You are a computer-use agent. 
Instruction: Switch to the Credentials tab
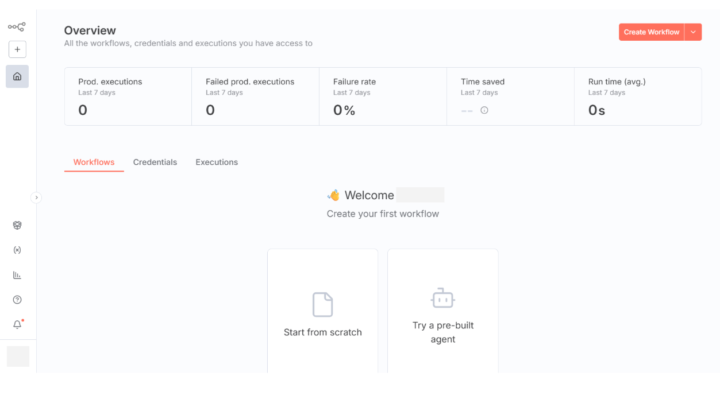pyautogui.click(x=155, y=162)
